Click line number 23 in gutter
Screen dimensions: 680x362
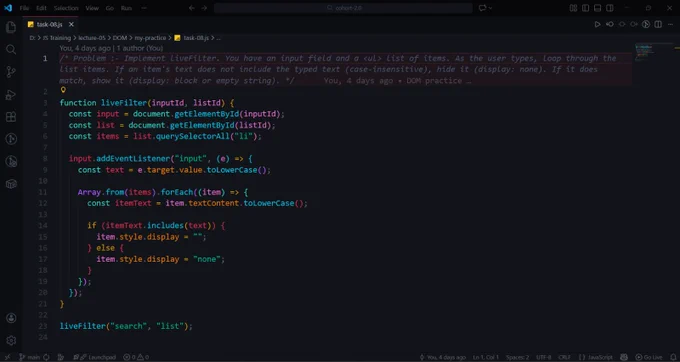(x=42, y=326)
